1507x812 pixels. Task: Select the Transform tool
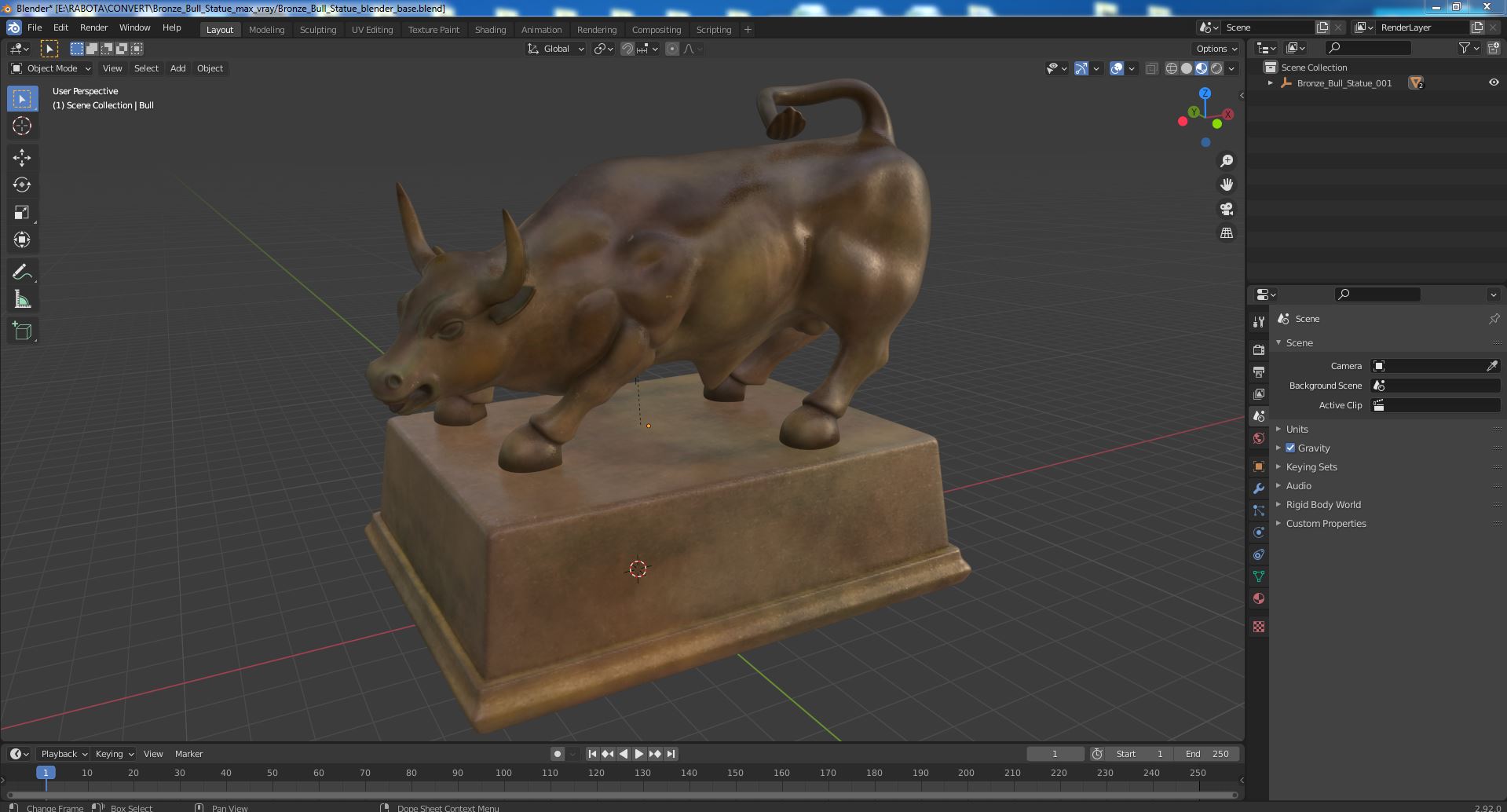pos(22,240)
